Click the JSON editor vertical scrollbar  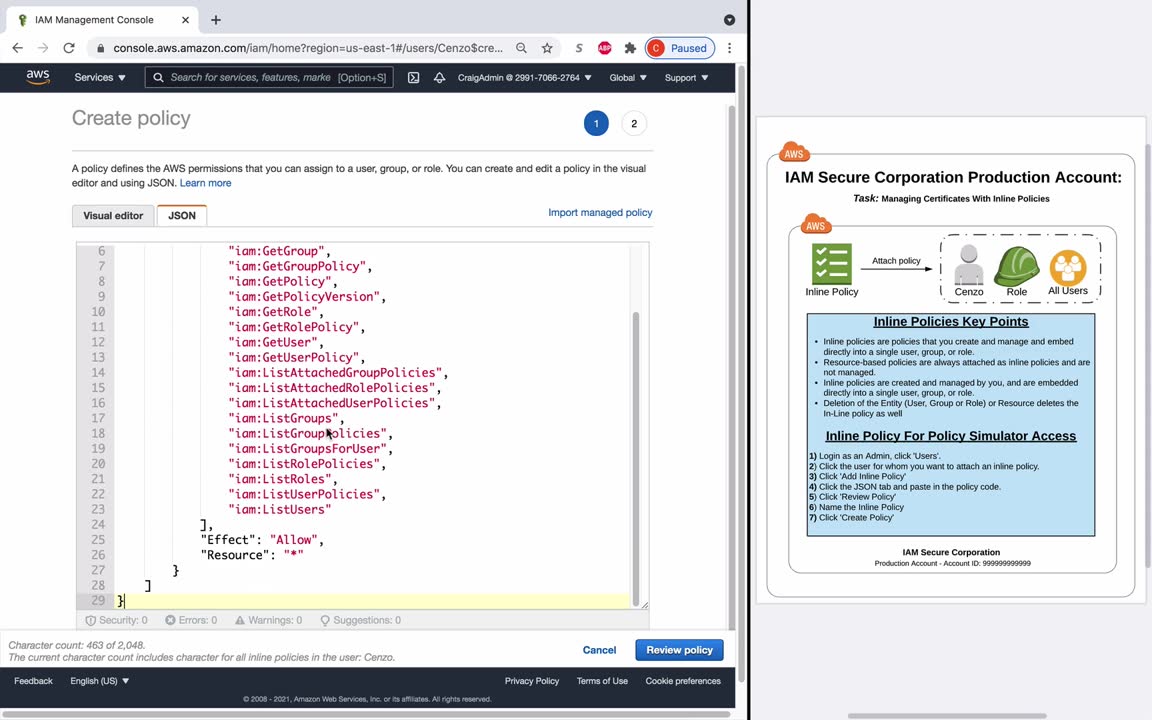[x=636, y=450]
